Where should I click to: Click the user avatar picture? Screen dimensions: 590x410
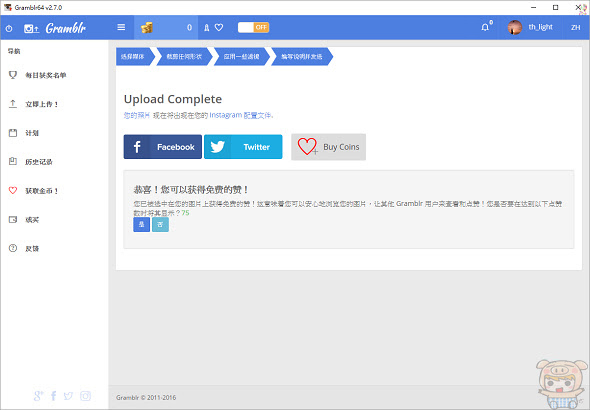click(x=514, y=27)
